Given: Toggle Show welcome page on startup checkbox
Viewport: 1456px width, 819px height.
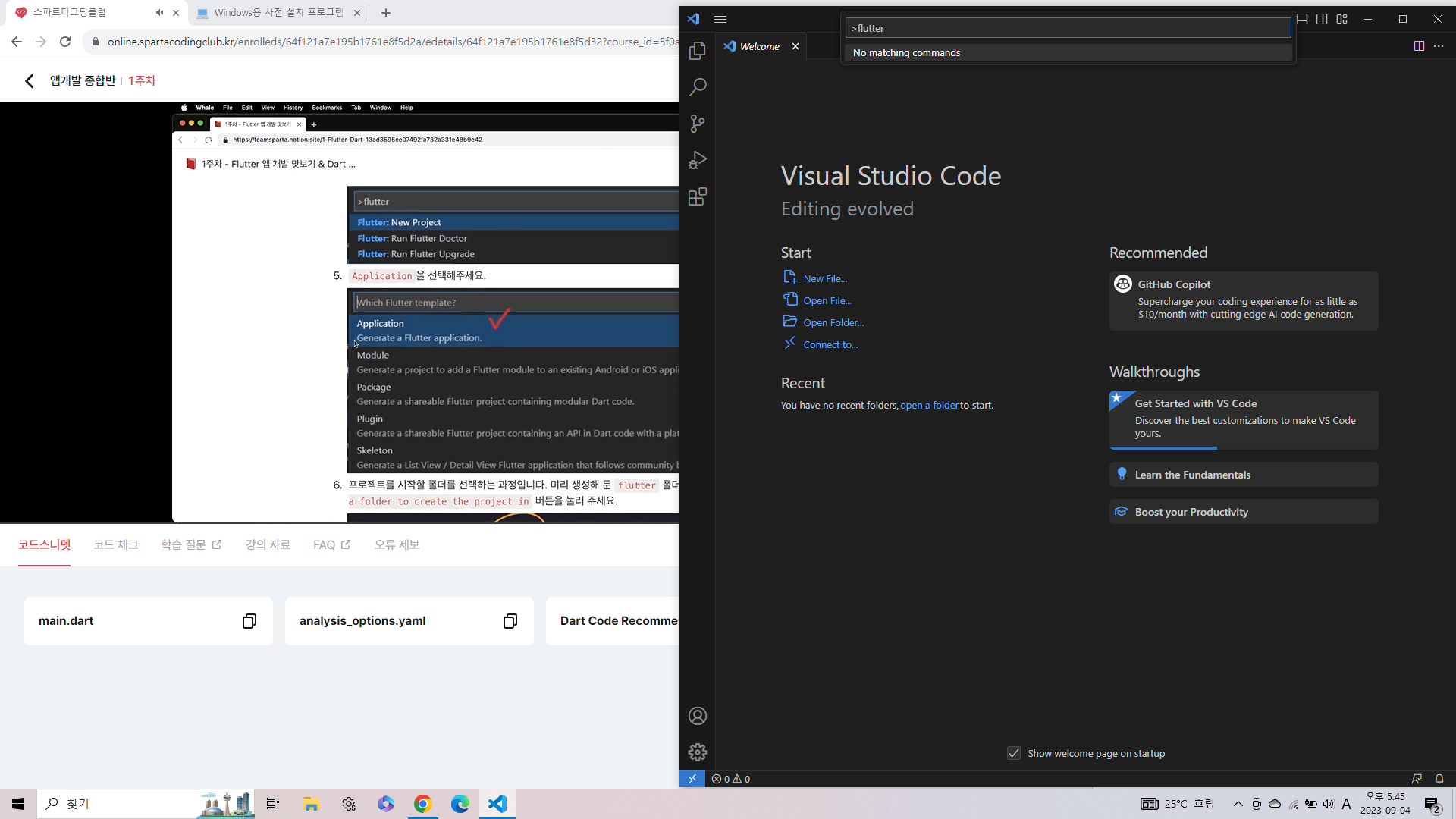Looking at the screenshot, I should click(x=1014, y=753).
